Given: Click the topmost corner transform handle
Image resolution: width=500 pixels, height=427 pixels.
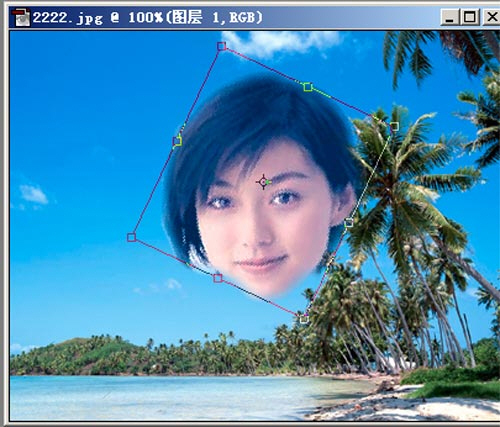Looking at the screenshot, I should pyautogui.click(x=221, y=46).
